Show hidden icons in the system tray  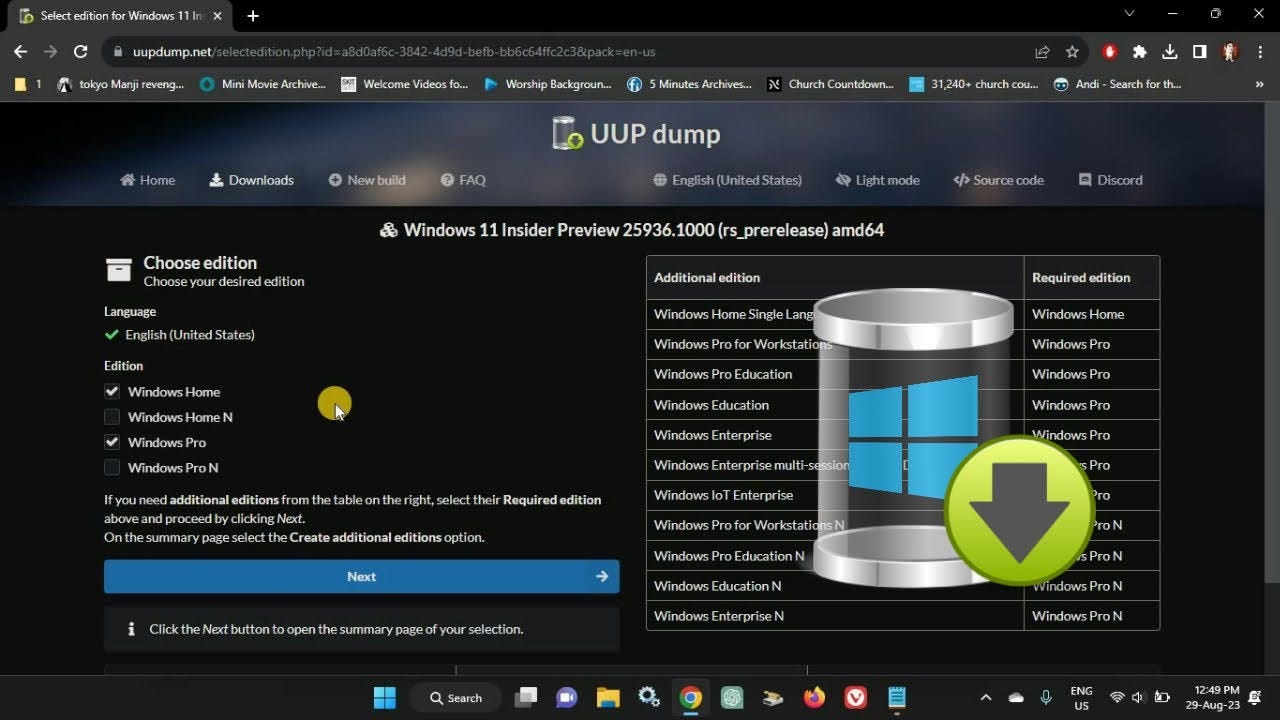tap(985, 697)
